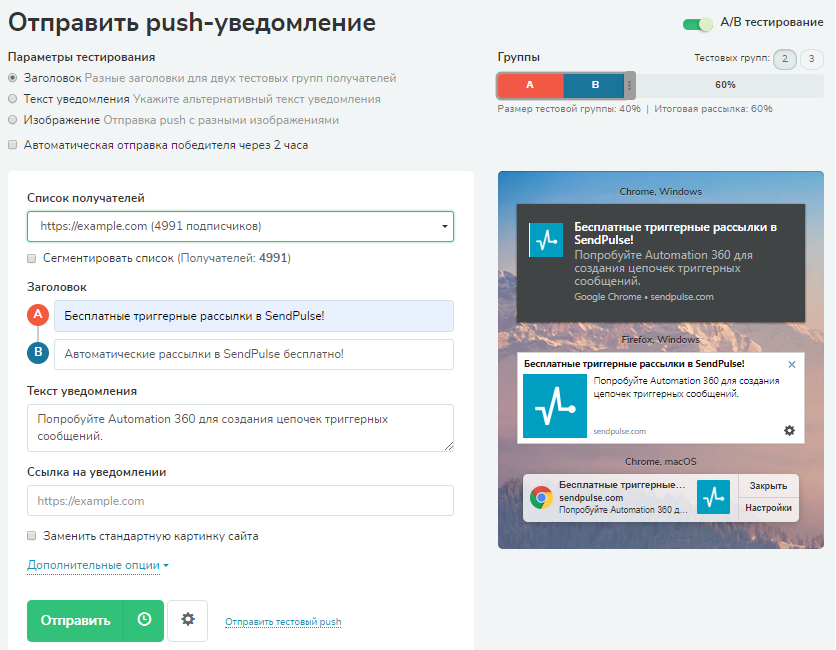
Task: Open the Список получателей dropdown
Action: (240, 226)
